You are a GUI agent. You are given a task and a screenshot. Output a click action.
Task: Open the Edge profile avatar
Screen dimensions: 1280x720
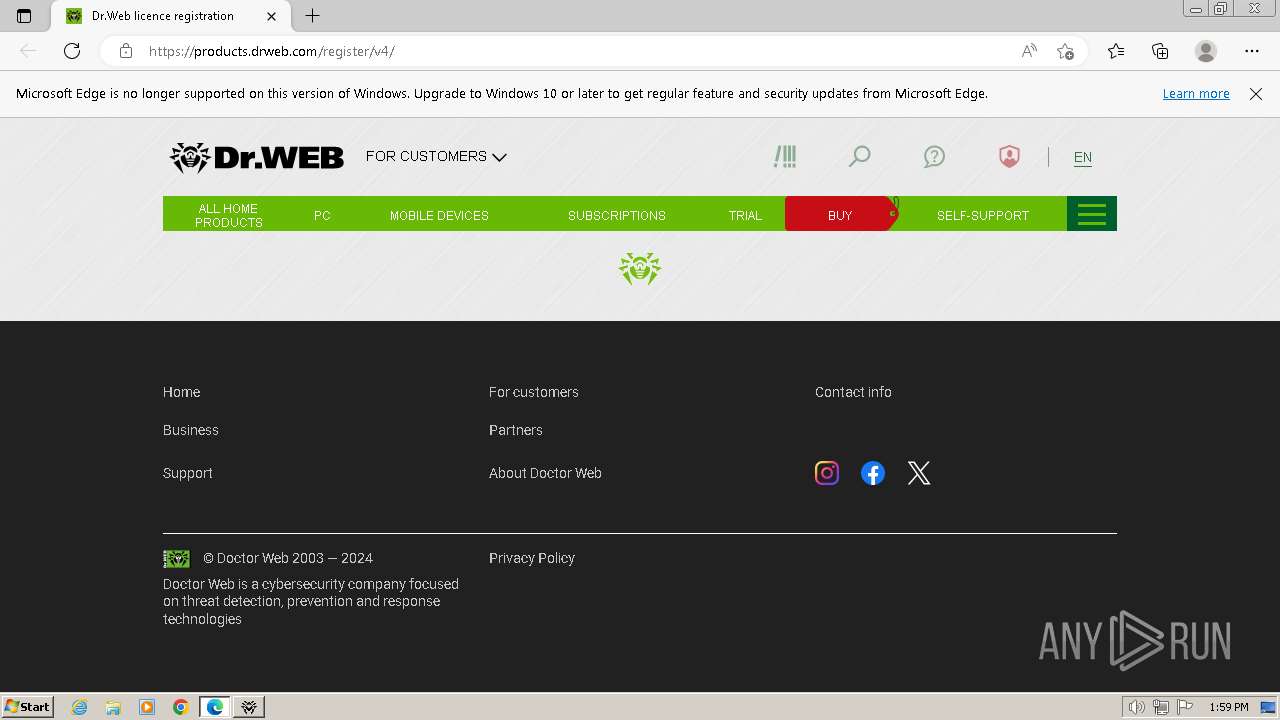[1206, 51]
